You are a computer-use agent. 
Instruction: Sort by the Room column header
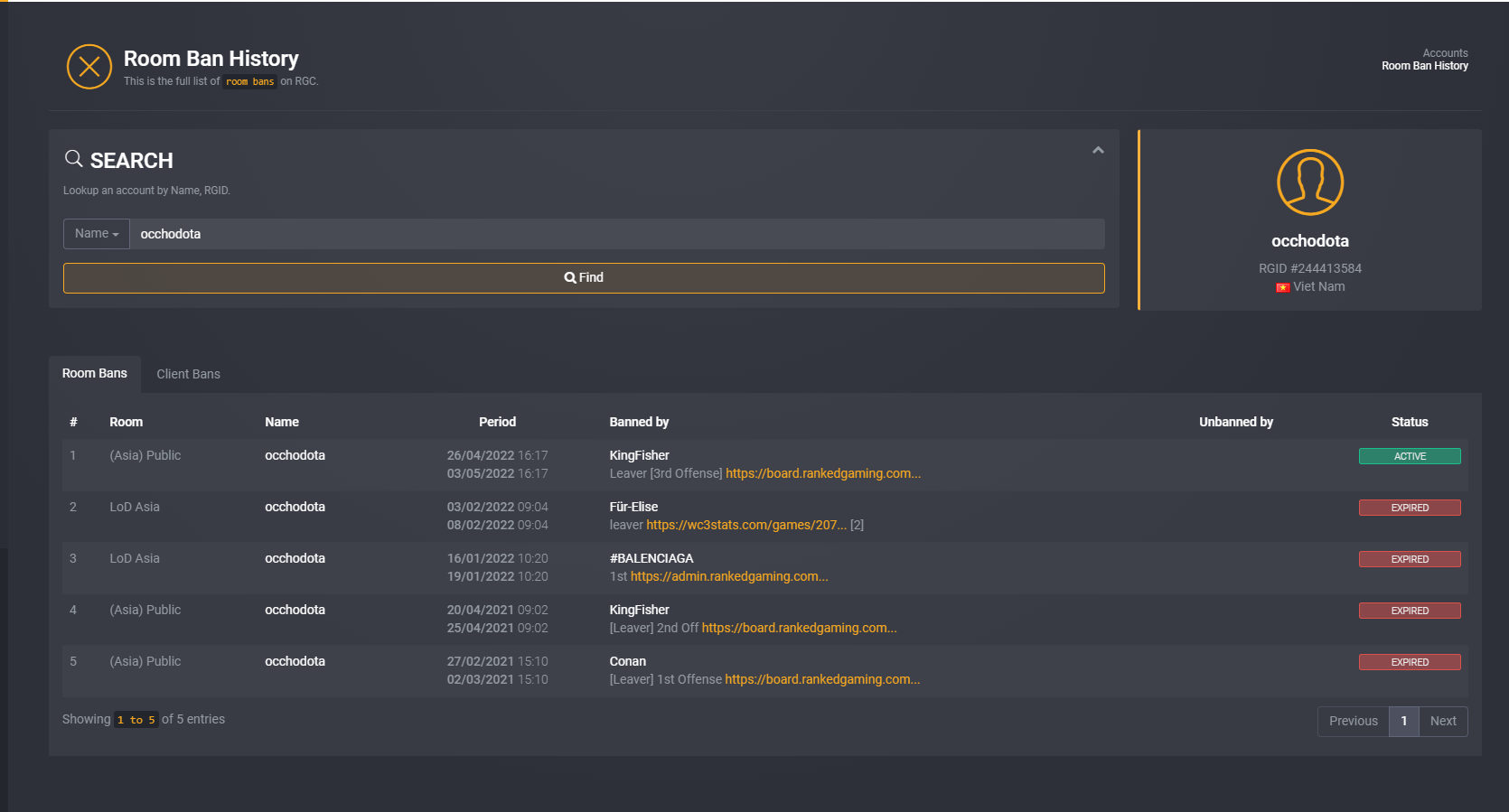(127, 422)
